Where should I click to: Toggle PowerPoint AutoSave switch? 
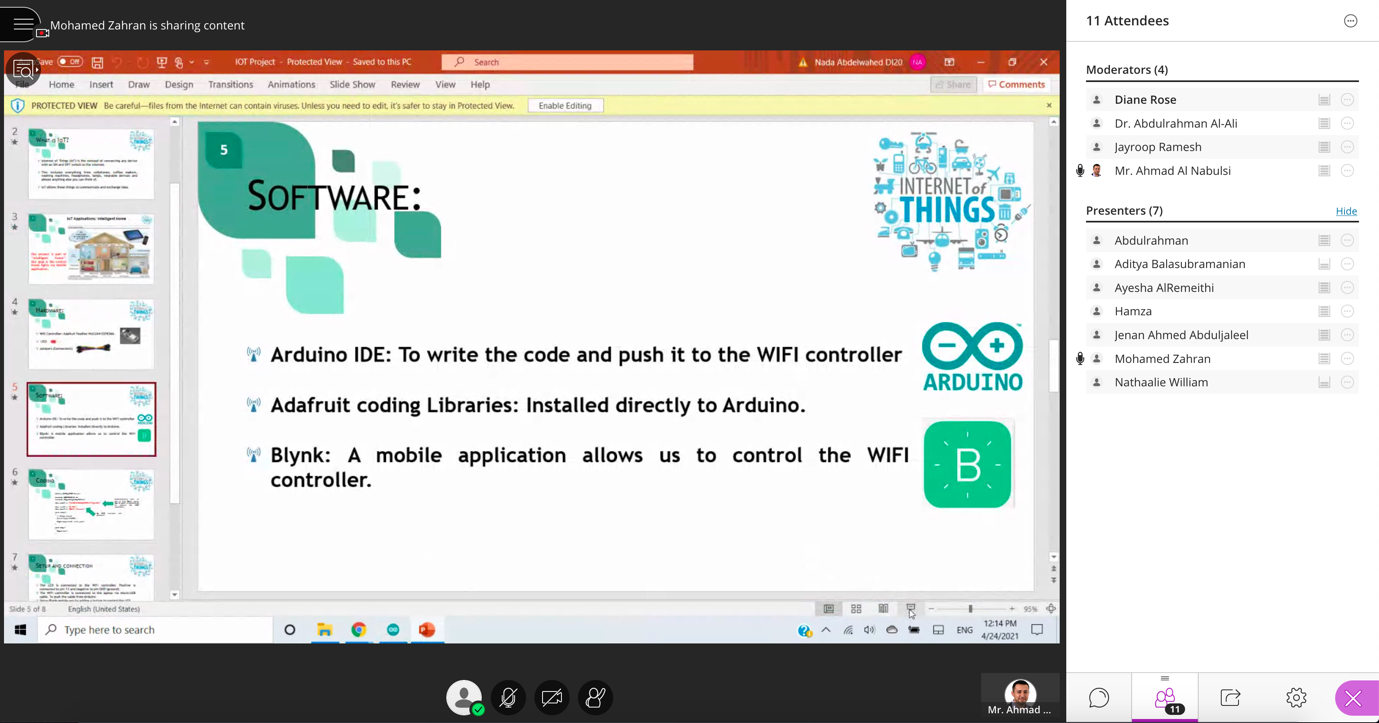[69, 62]
